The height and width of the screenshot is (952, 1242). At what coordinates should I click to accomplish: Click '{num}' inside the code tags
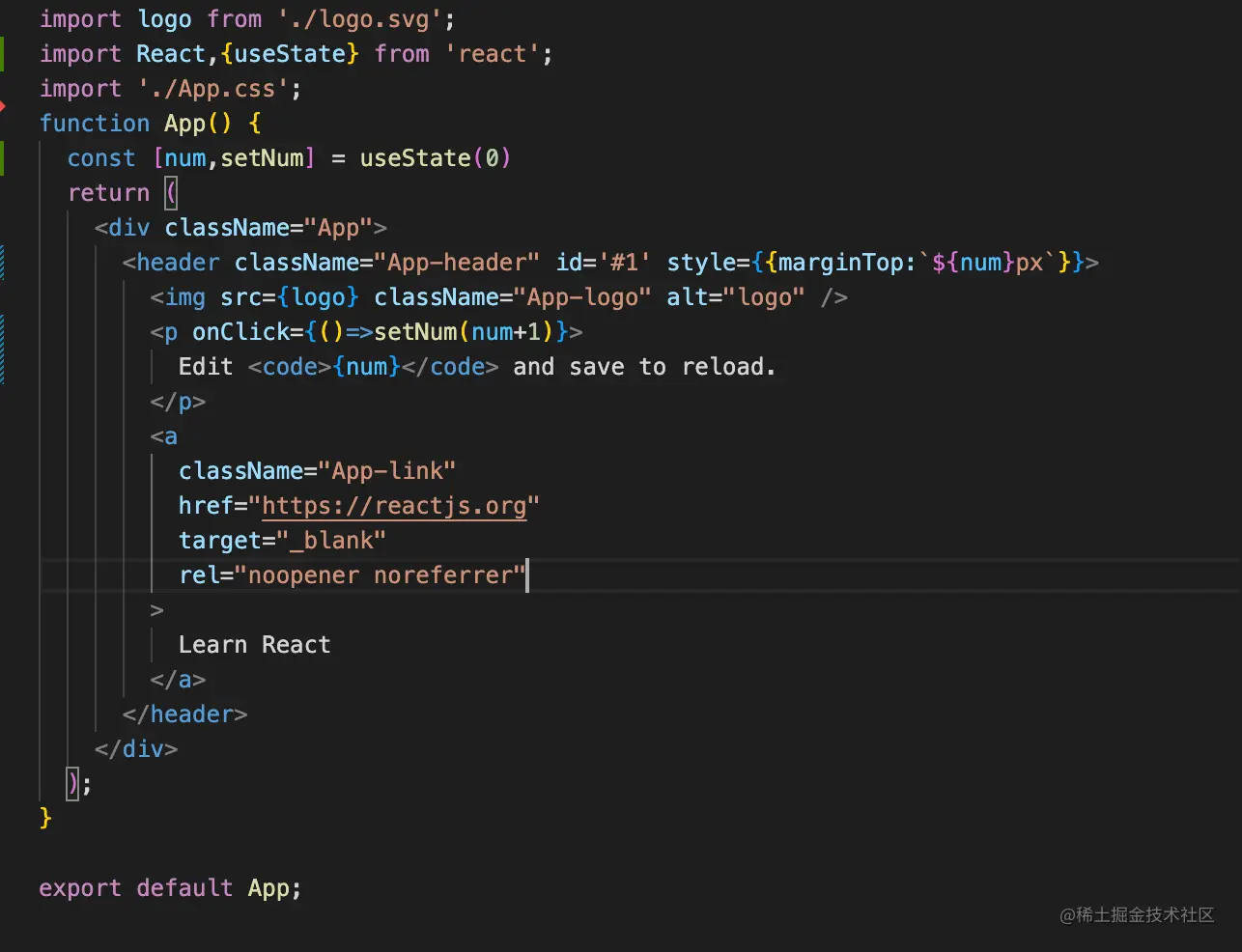click(x=366, y=367)
